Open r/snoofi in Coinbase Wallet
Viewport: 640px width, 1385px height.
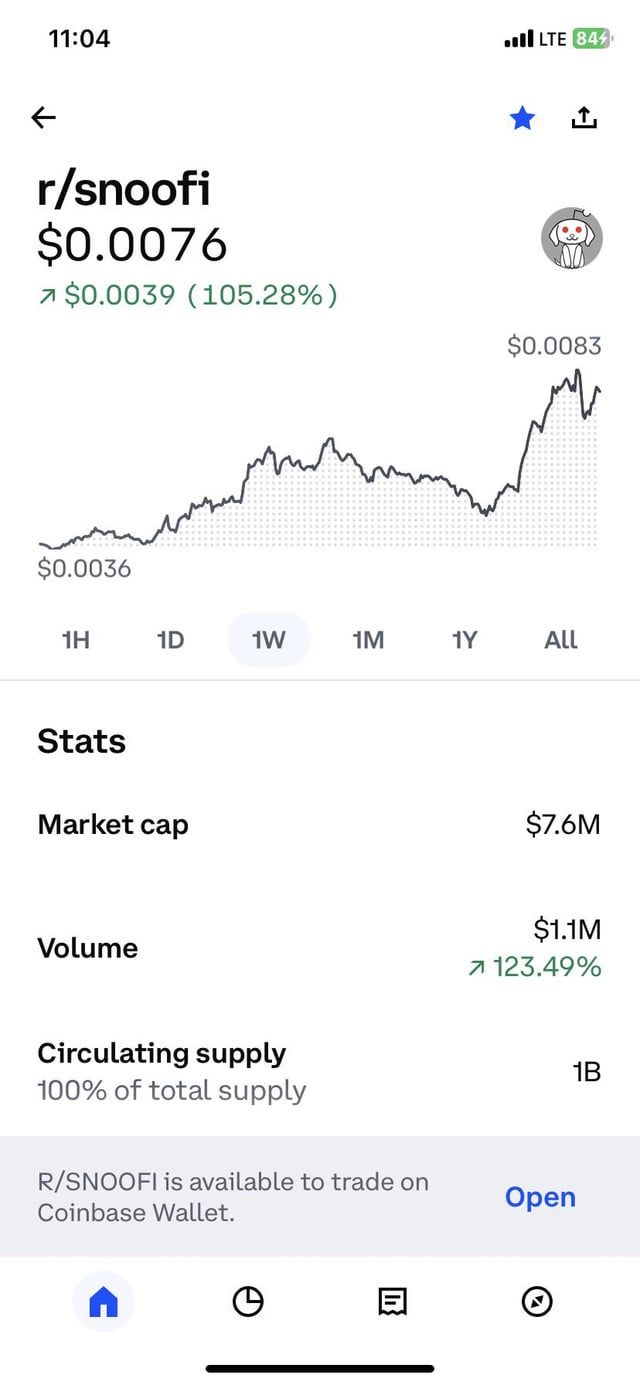[540, 1197]
